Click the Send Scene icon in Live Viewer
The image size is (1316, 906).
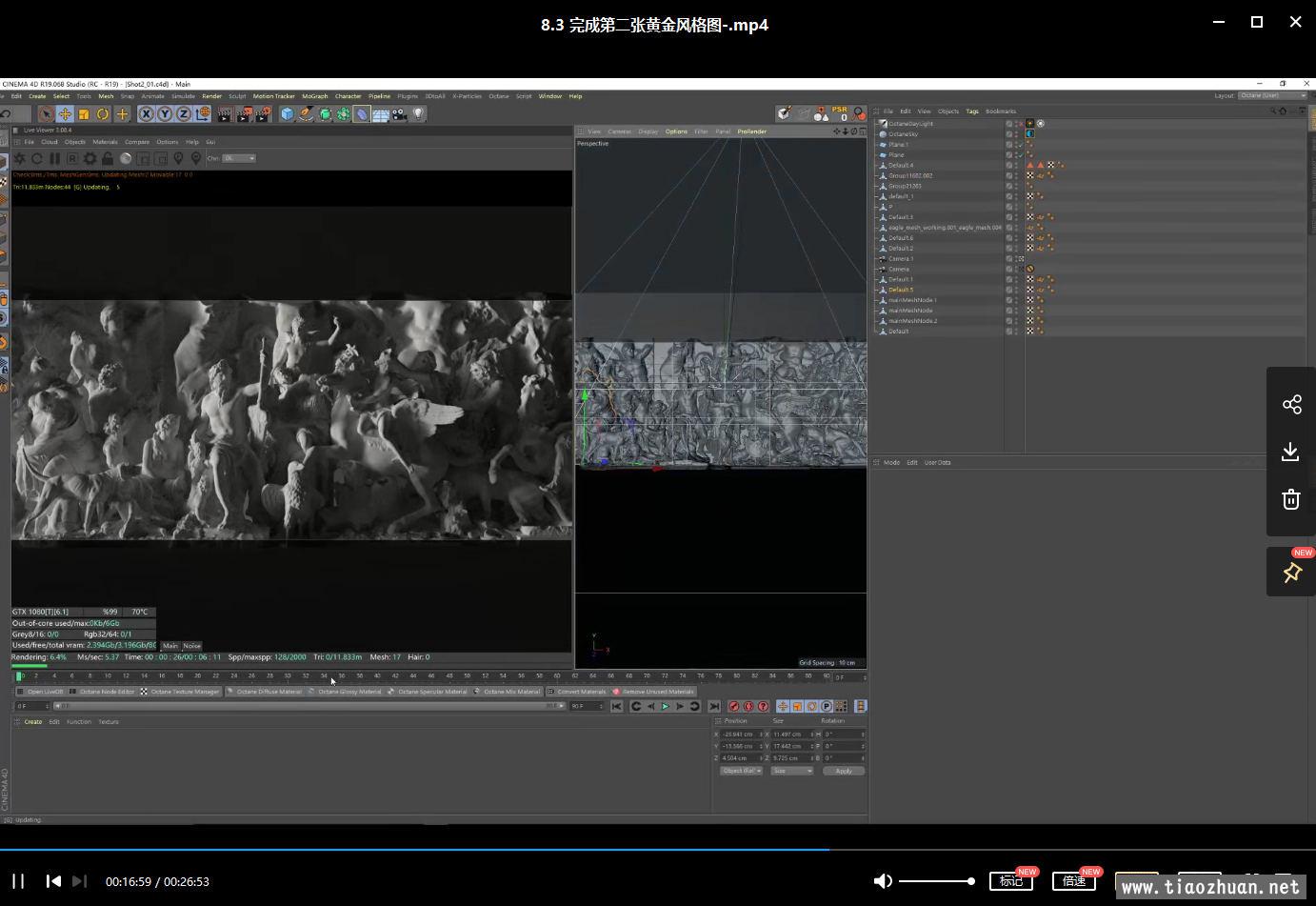[19, 158]
